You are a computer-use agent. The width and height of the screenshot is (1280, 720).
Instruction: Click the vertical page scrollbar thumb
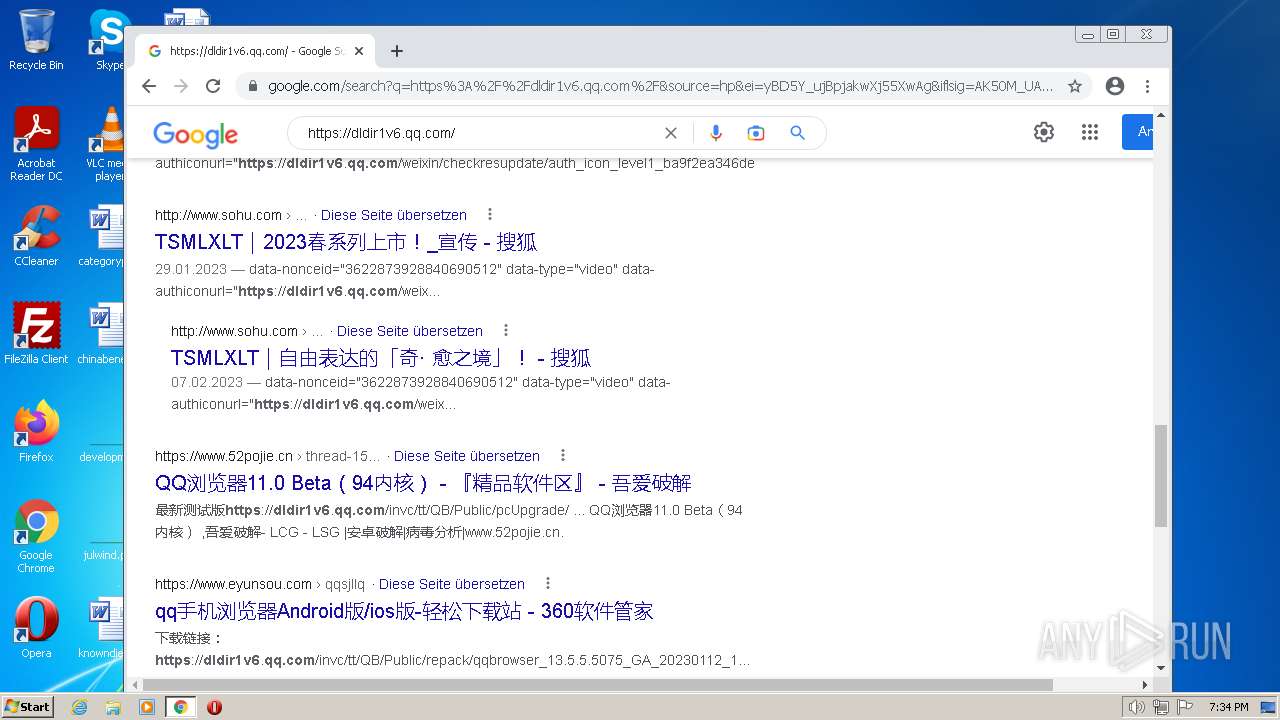point(1161,475)
